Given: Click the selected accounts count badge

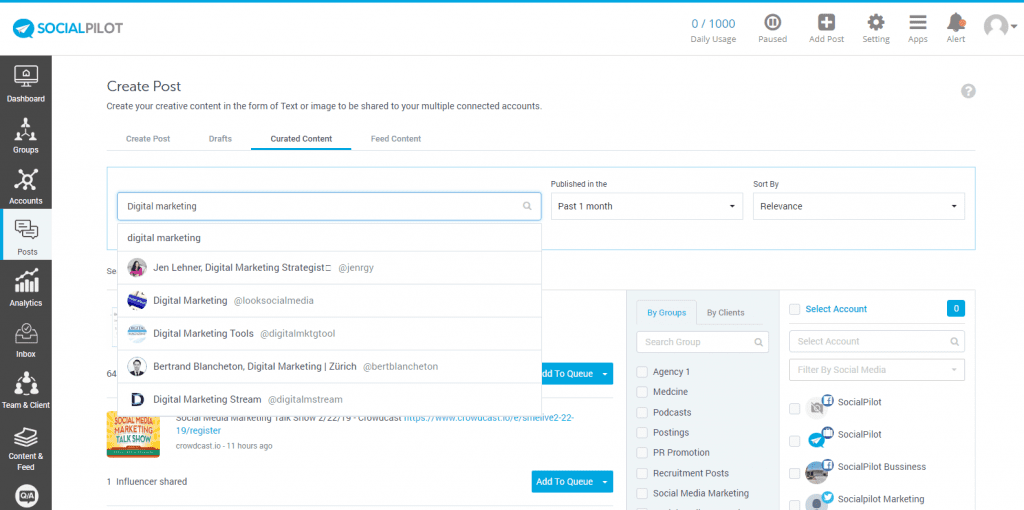Looking at the screenshot, I should [955, 309].
